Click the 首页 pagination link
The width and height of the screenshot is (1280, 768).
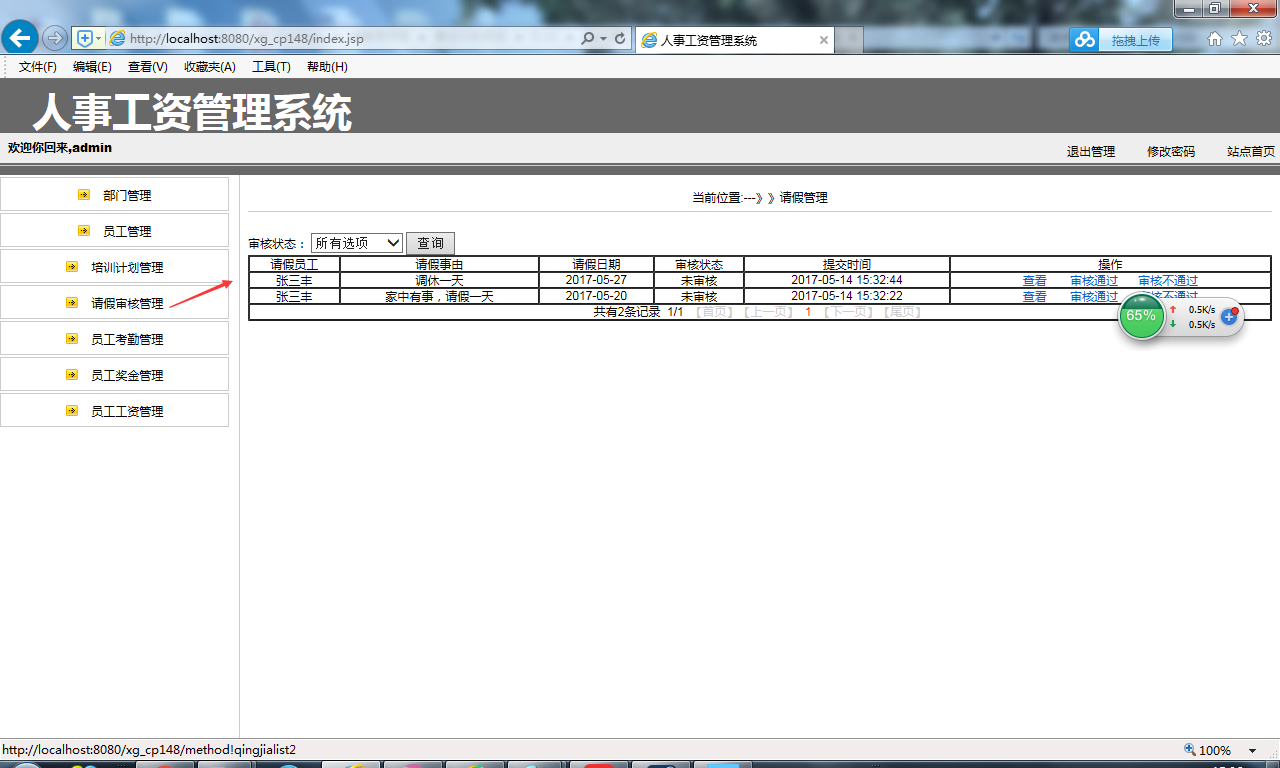click(x=714, y=312)
